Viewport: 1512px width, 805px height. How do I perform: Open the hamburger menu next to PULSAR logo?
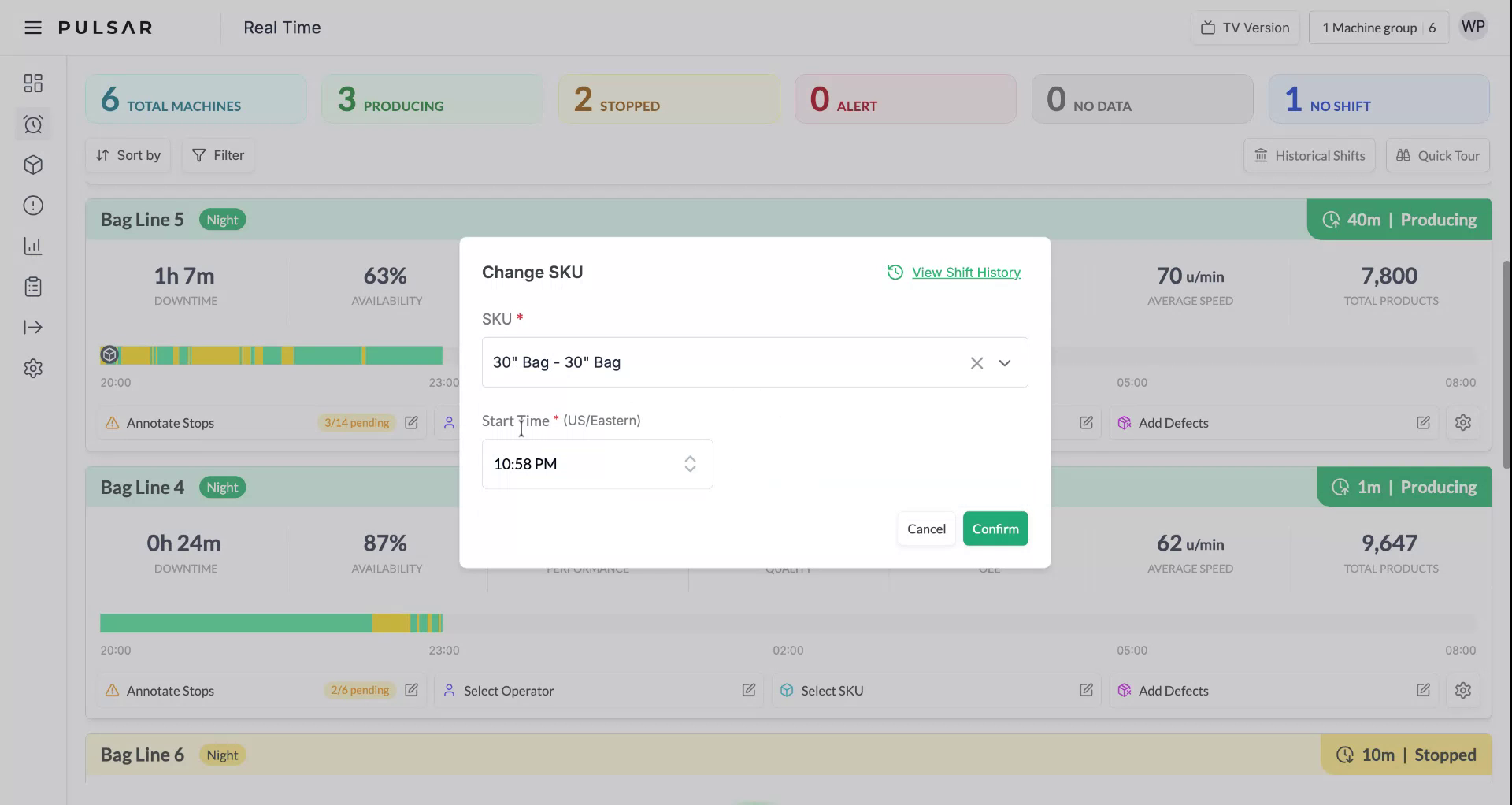(x=32, y=27)
